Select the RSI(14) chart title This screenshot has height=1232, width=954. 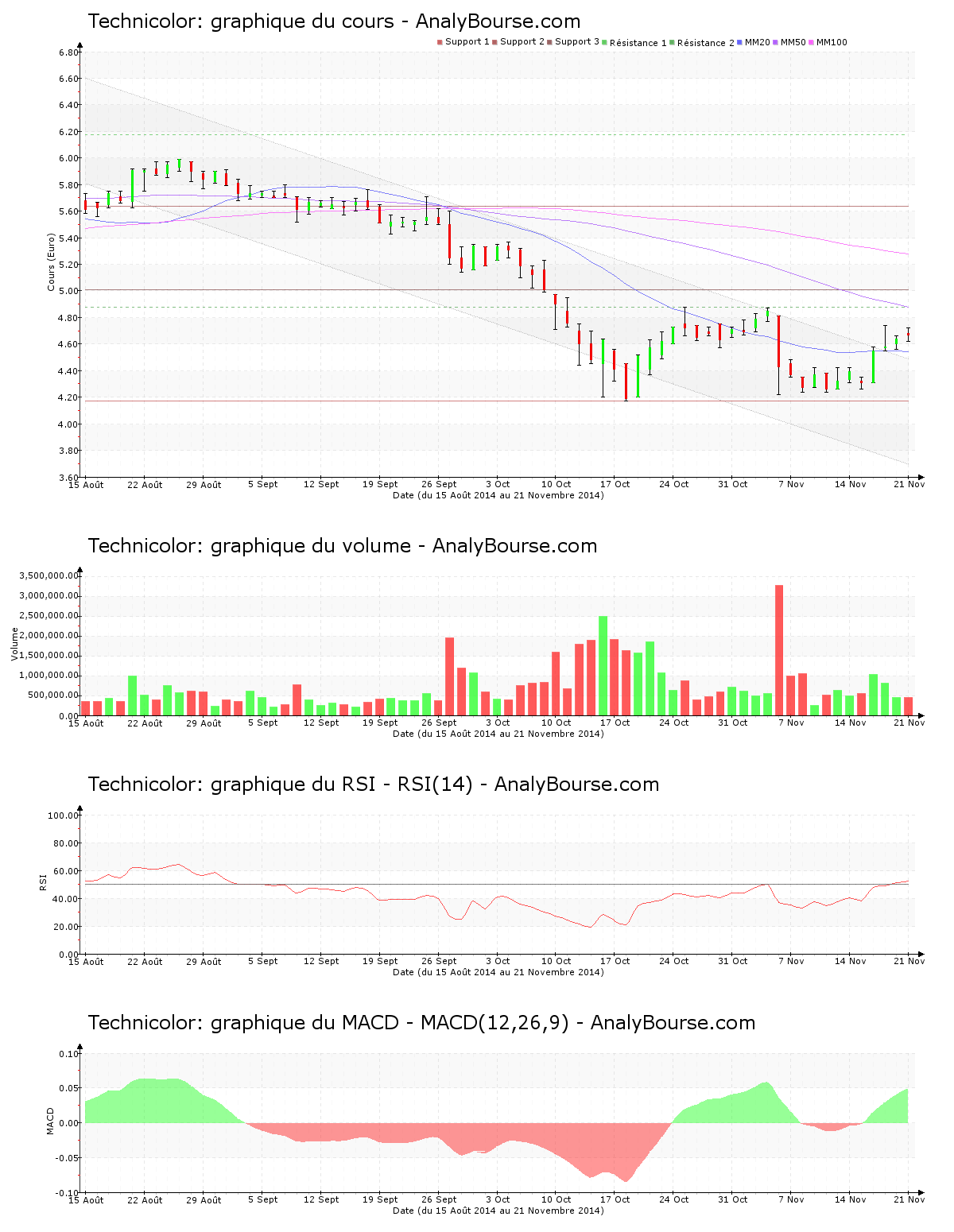[373, 785]
